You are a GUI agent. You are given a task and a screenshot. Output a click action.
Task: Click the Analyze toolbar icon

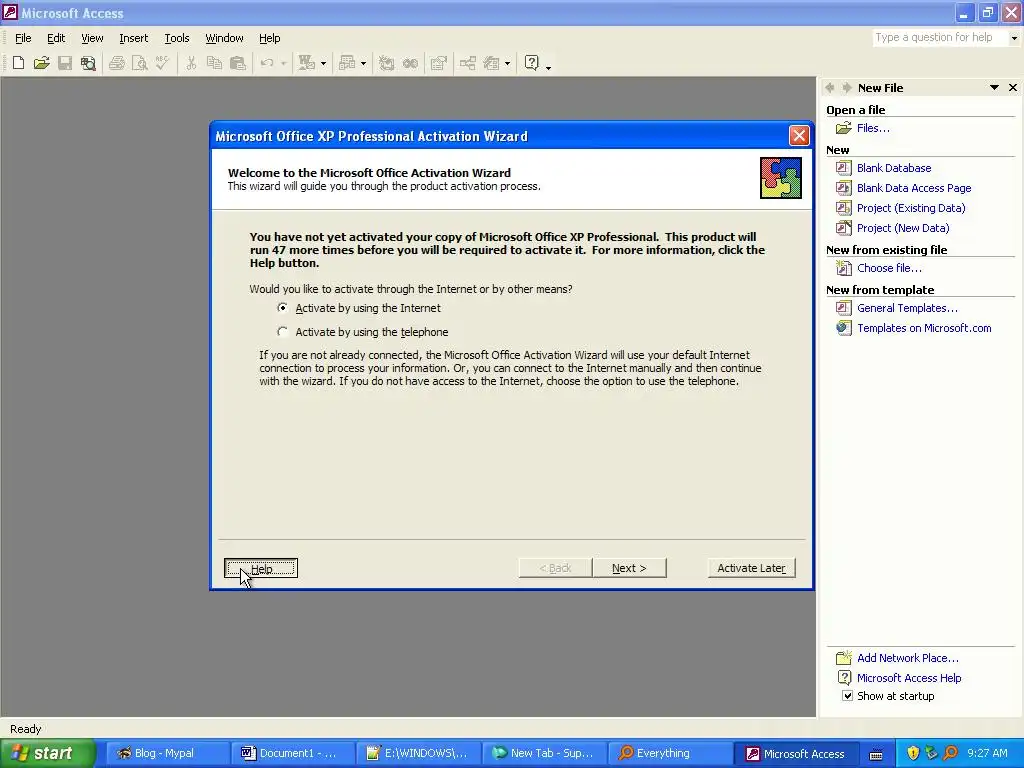point(347,63)
